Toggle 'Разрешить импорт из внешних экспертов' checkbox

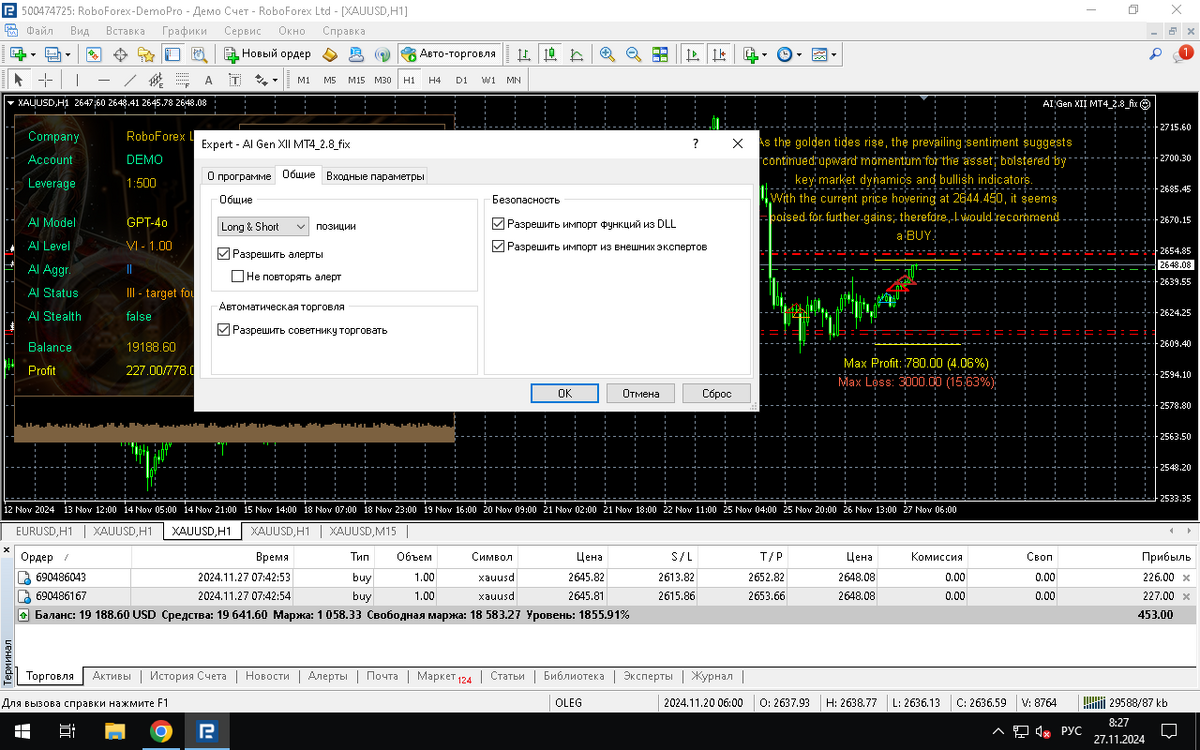(x=498, y=246)
